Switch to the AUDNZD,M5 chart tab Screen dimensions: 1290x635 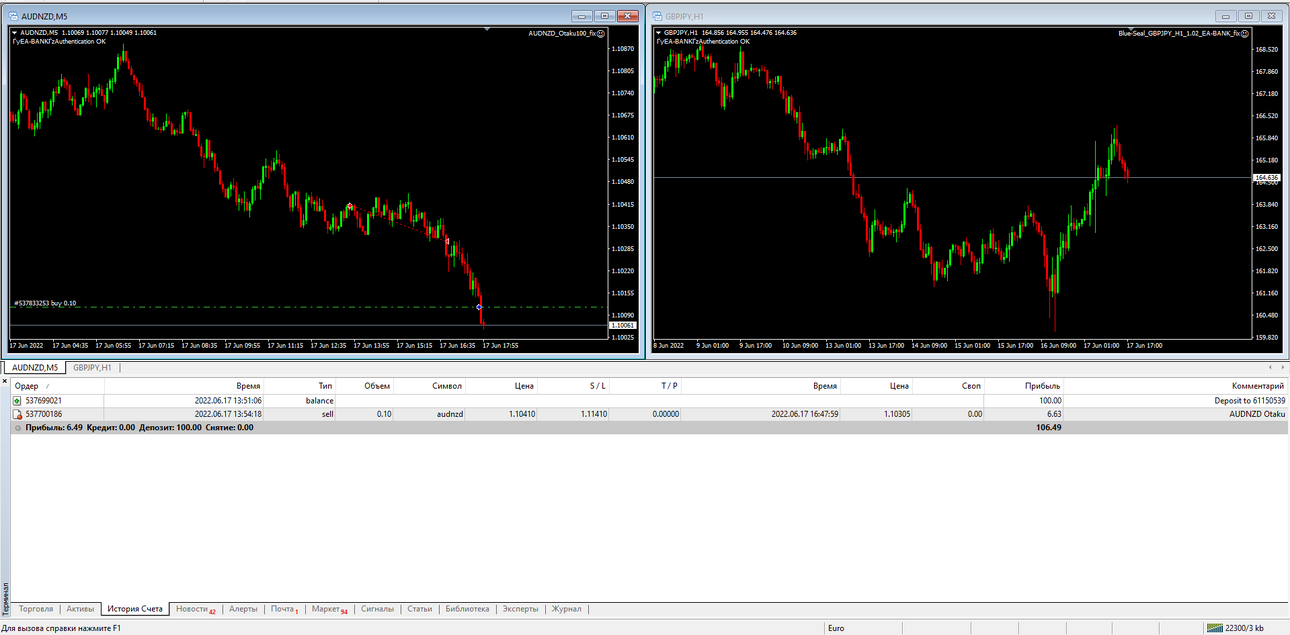pos(35,367)
